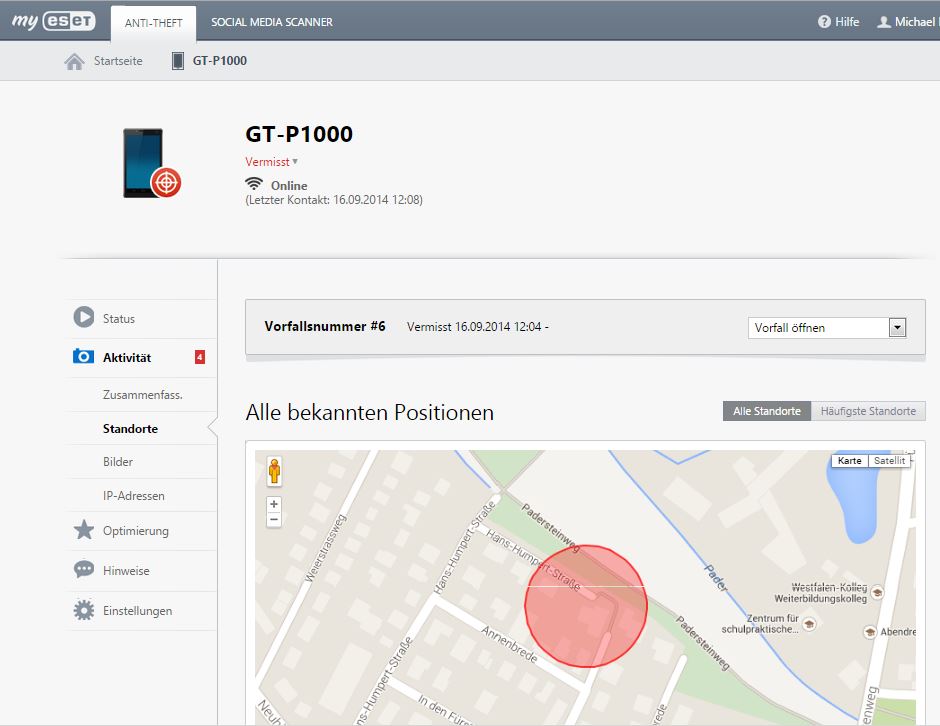Open Zusammenfass. submenu item

pyautogui.click(x=143, y=394)
